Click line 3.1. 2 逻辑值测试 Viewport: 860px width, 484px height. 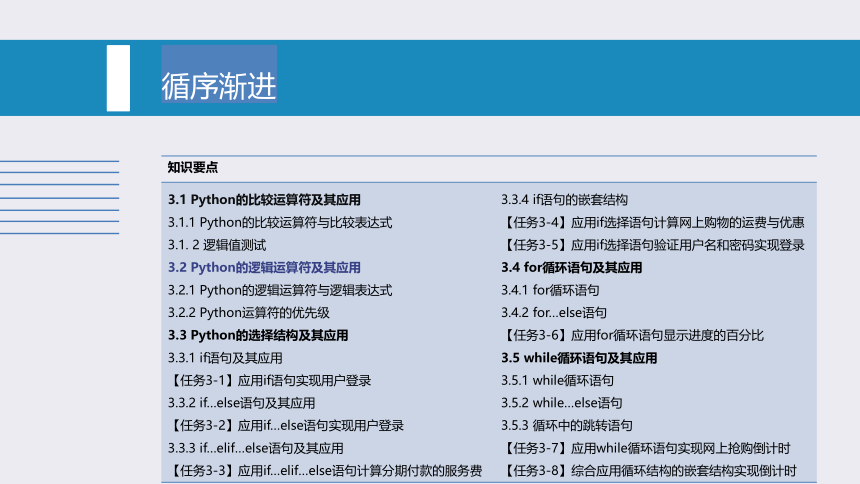coord(217,245)
